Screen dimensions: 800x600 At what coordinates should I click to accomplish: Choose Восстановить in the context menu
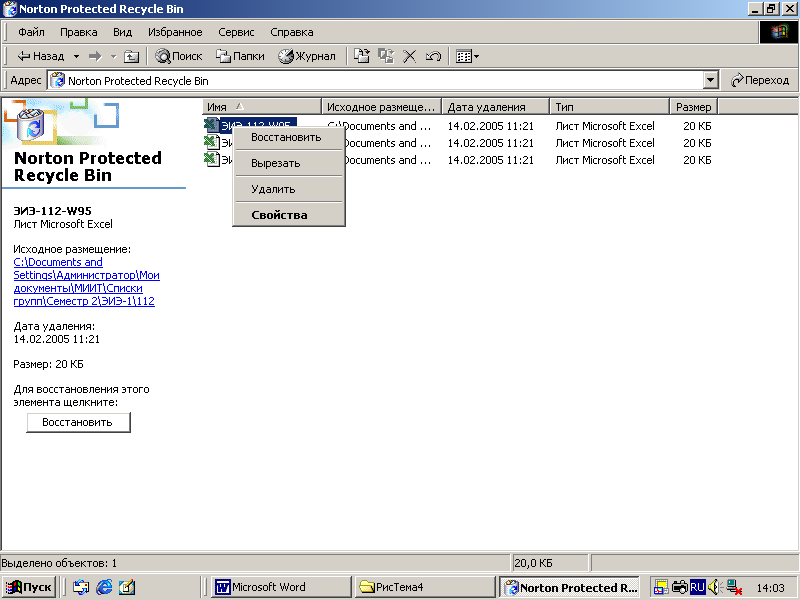(x=289, y=137)
